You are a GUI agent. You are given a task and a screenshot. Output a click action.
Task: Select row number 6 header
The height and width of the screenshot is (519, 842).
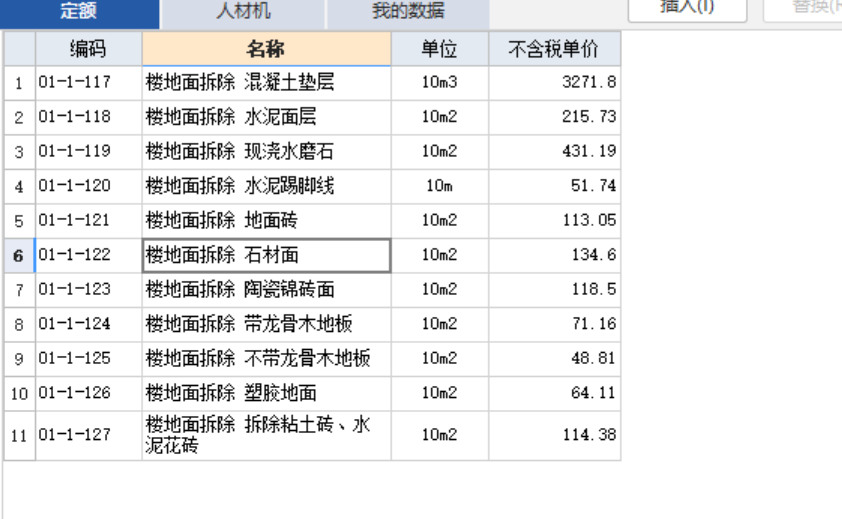(19, 255)
